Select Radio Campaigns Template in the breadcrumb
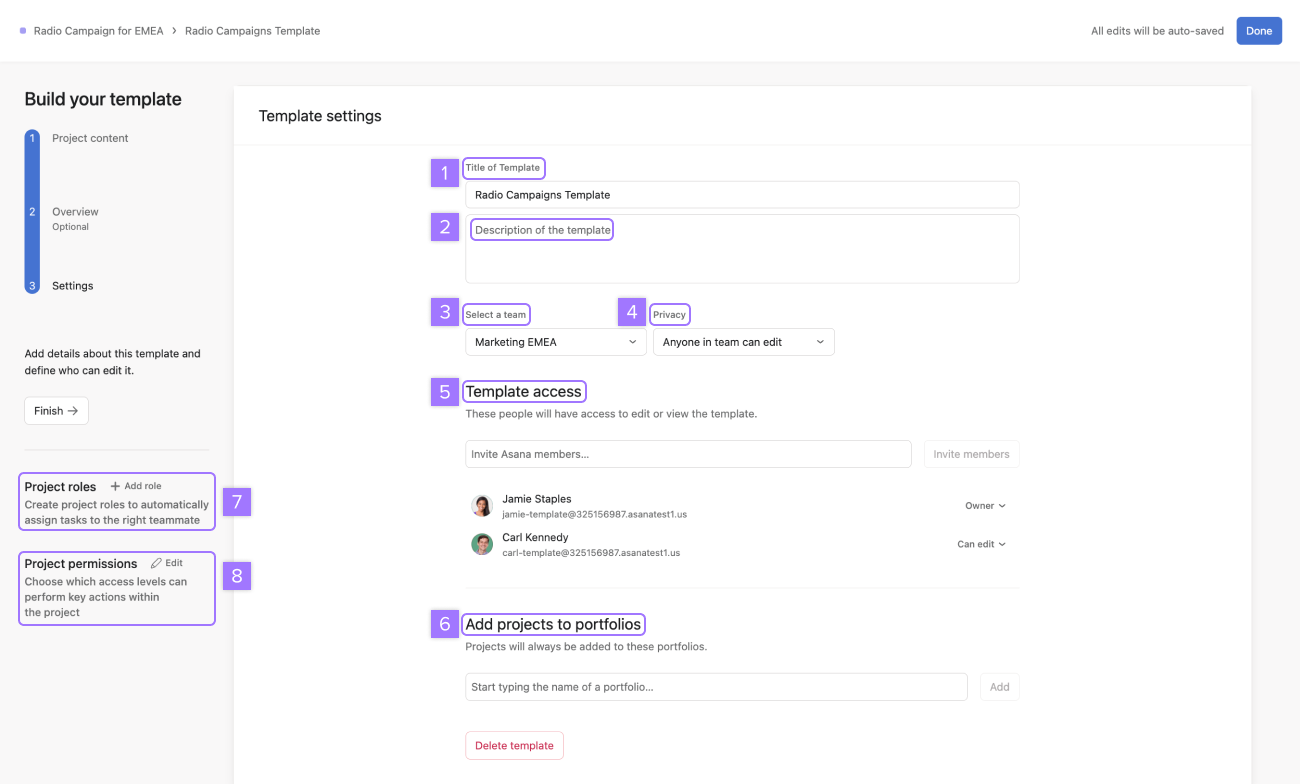This screenshot has height=784, width=1300. click(252, 30)
